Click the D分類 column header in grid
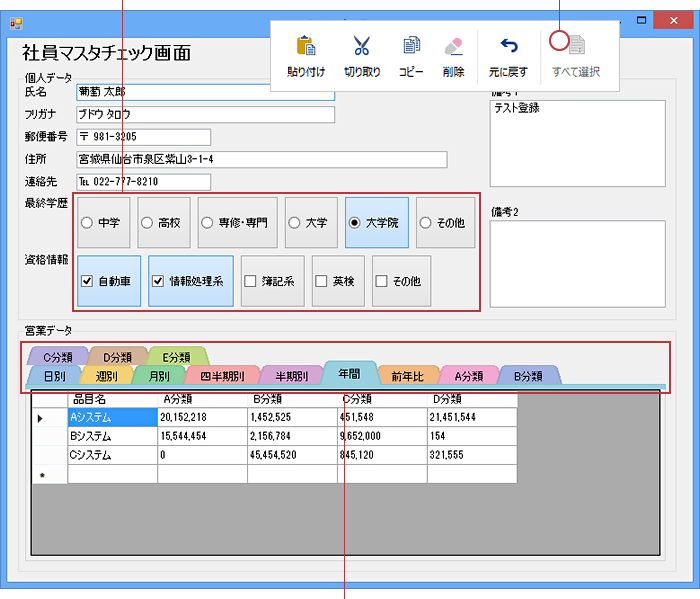This screenshot has height=599, width=700. pos(472,399)
